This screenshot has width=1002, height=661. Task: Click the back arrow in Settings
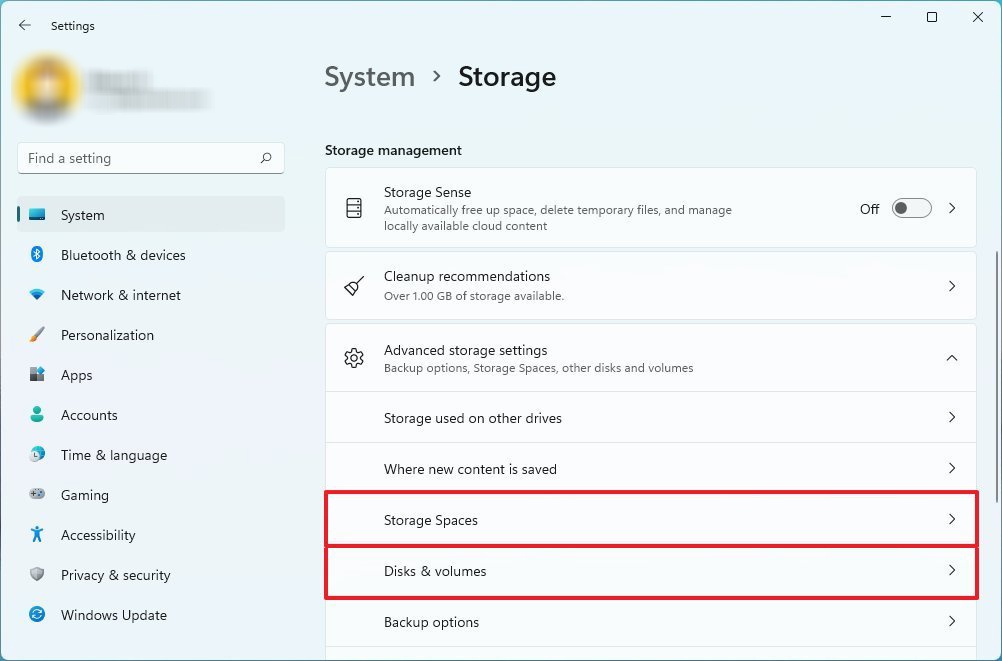[25, 26]
